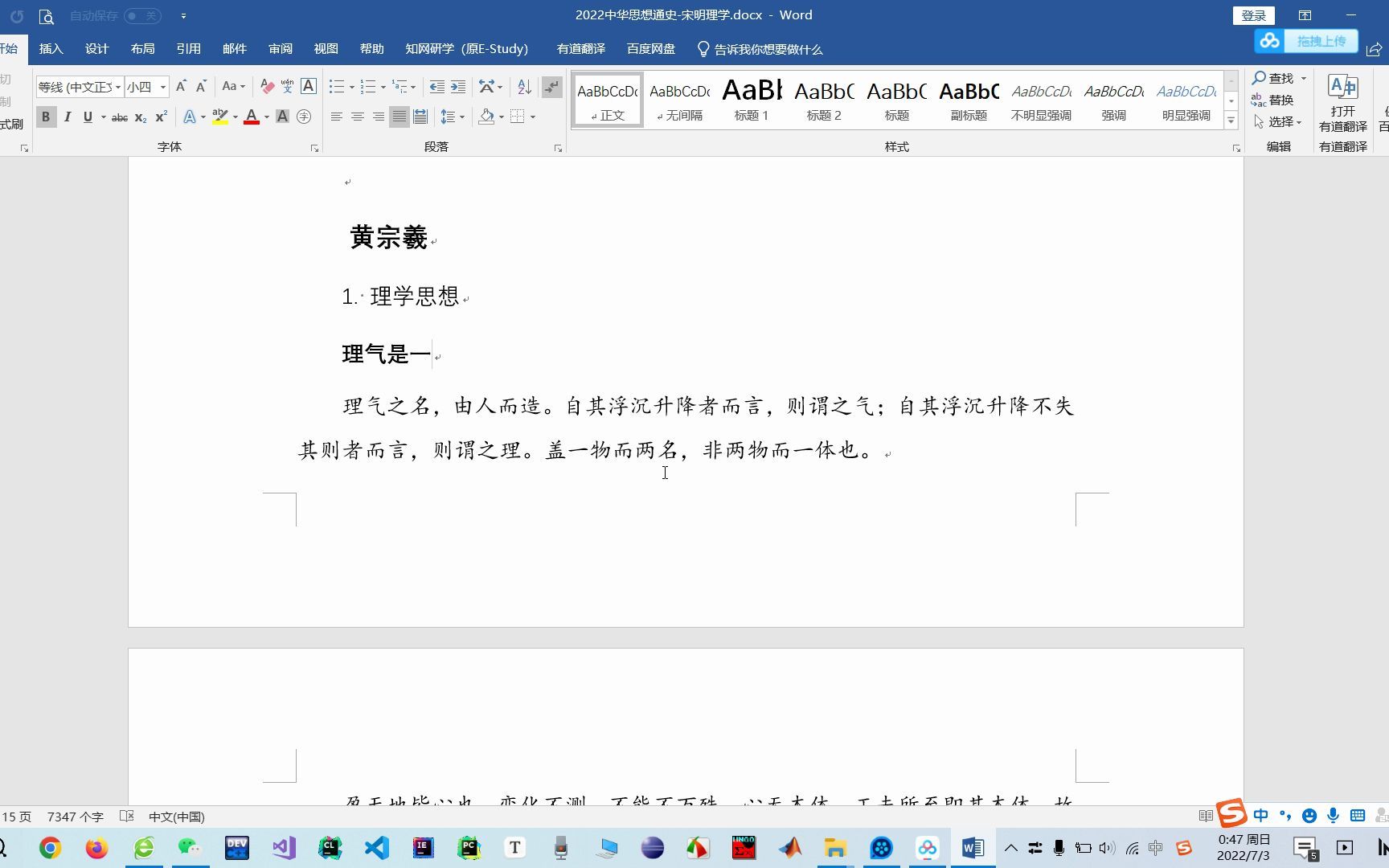
Task: Click the Baidu cloud upload icon
Action: tap(1269, 40)
